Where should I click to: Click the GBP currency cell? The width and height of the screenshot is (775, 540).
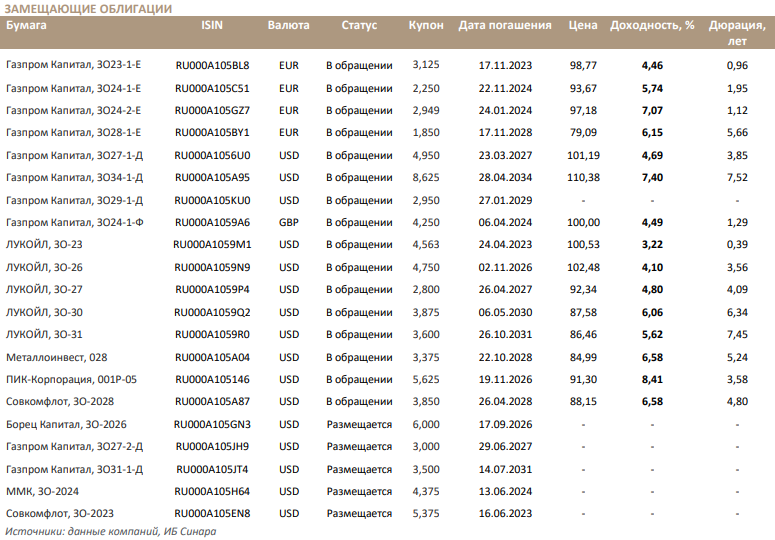click(289, 223)
